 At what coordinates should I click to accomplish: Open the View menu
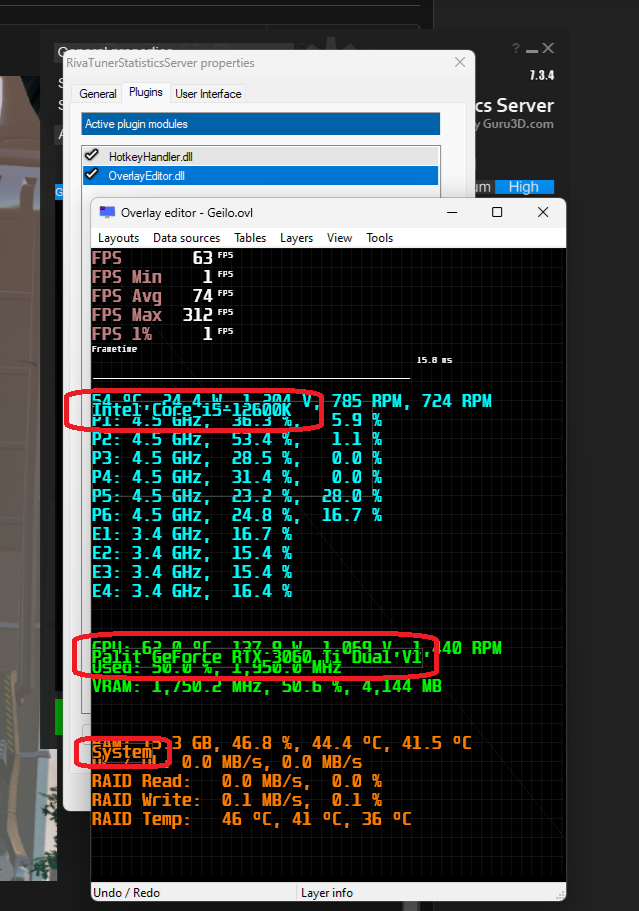tap(339, 238)
